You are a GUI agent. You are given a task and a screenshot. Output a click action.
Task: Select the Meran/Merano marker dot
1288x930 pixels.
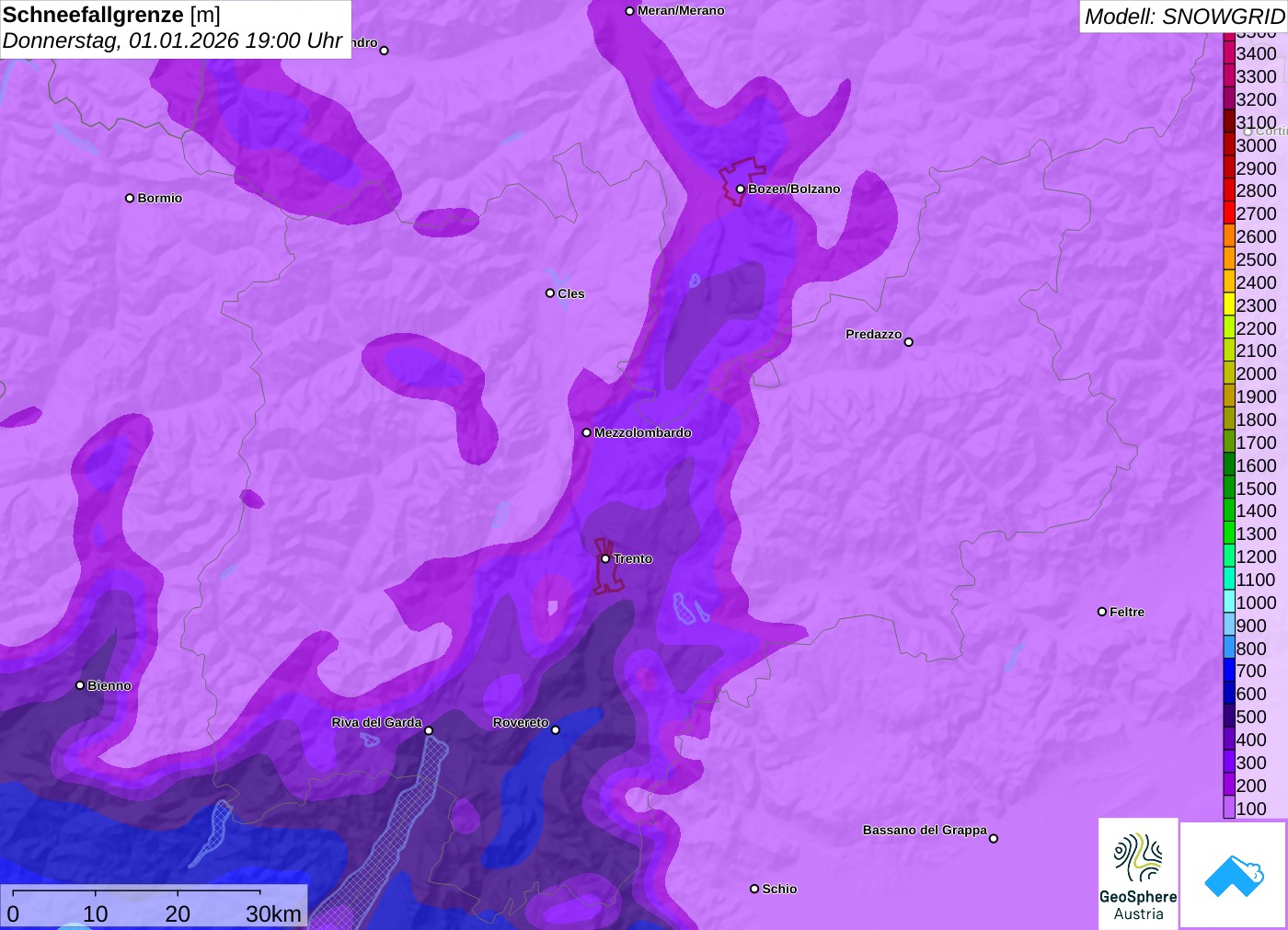coord(629,11)
